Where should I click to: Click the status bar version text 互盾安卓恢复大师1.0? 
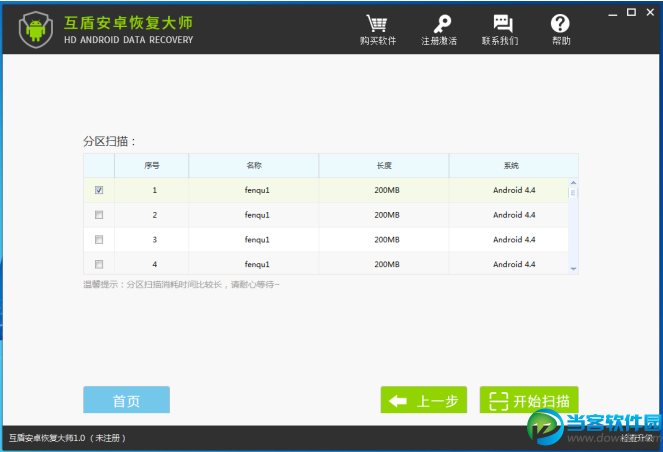(x=47, y=438)
